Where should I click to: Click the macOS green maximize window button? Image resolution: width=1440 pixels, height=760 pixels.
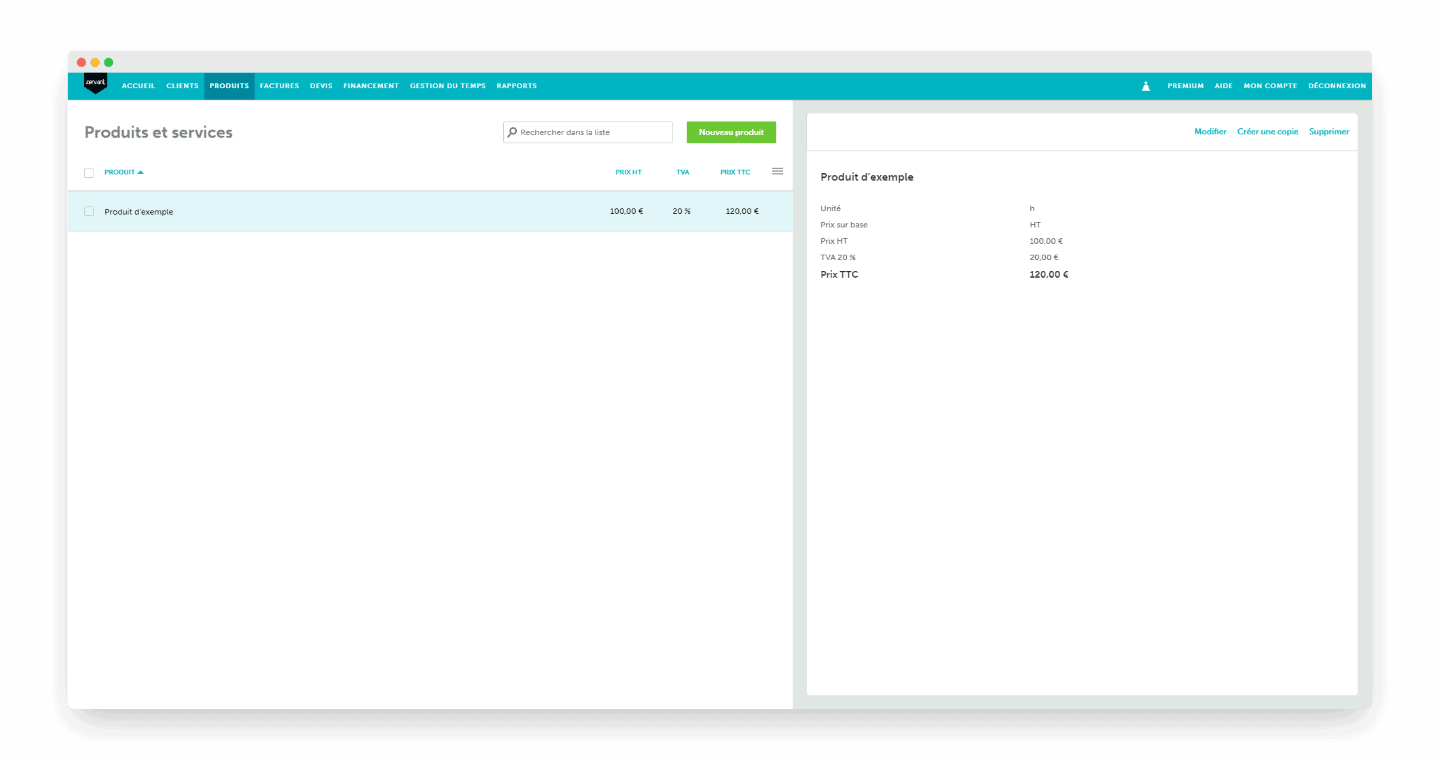(x=109, y=62)
